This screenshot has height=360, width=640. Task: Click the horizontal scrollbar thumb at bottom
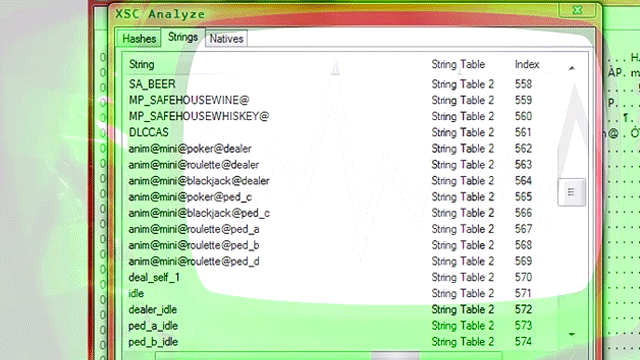[395, 356]
